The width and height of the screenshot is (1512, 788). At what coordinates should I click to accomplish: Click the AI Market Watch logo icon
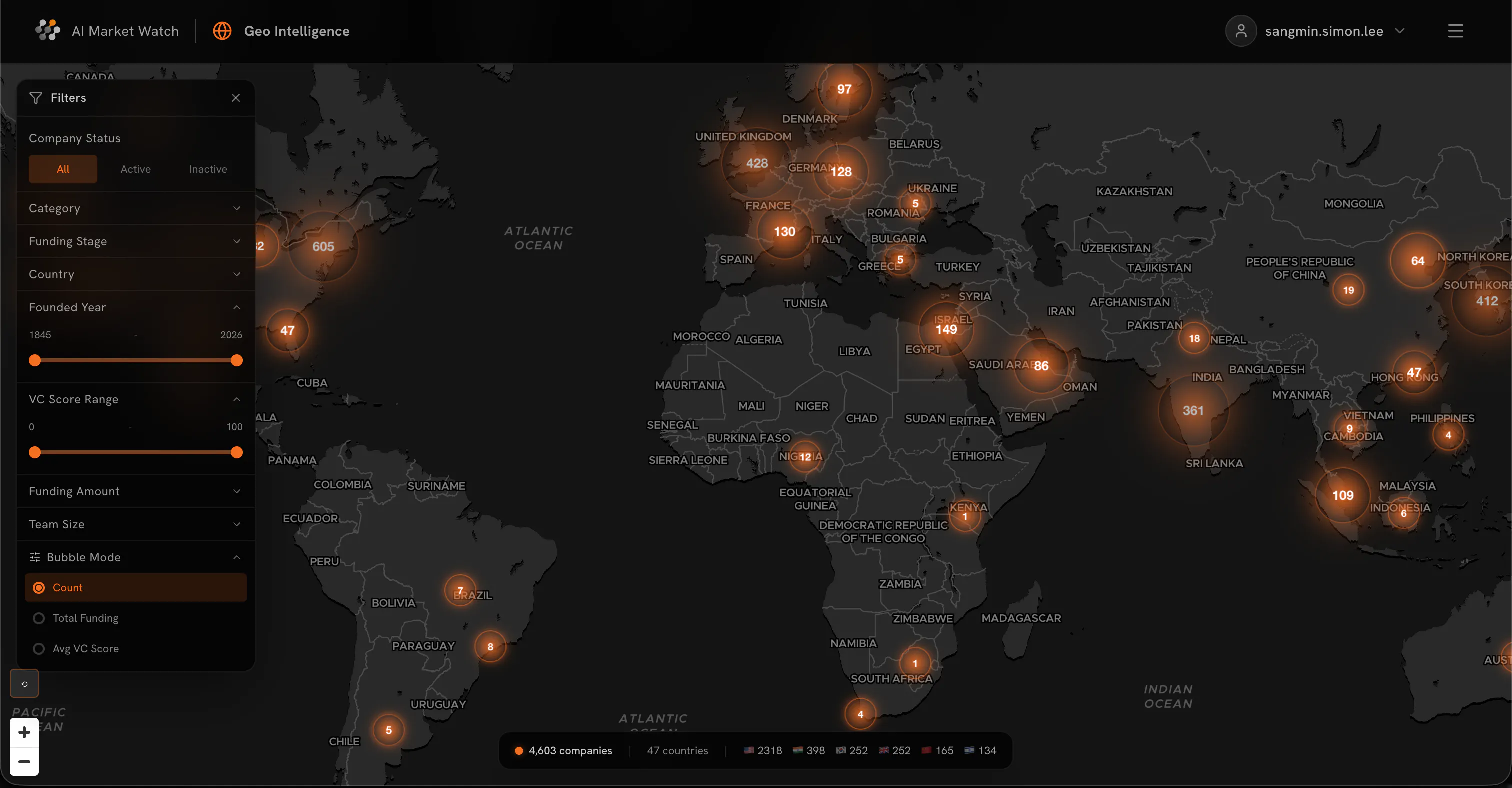click(x=48, y=31)
